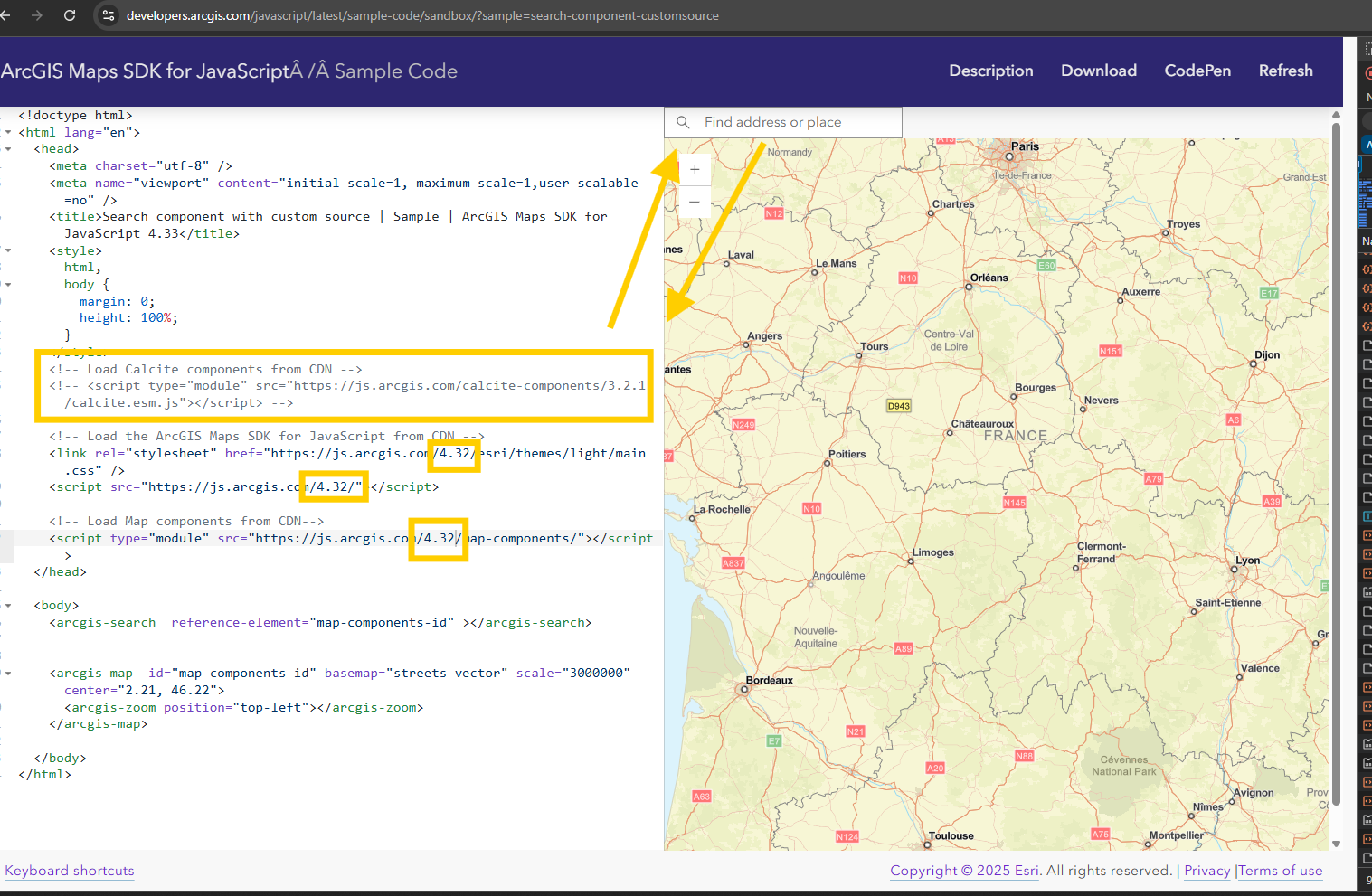The width and height of the screenshot is (1372, 896).
Task: Click the Poitiers label on the map
Action: coord(847,455)
